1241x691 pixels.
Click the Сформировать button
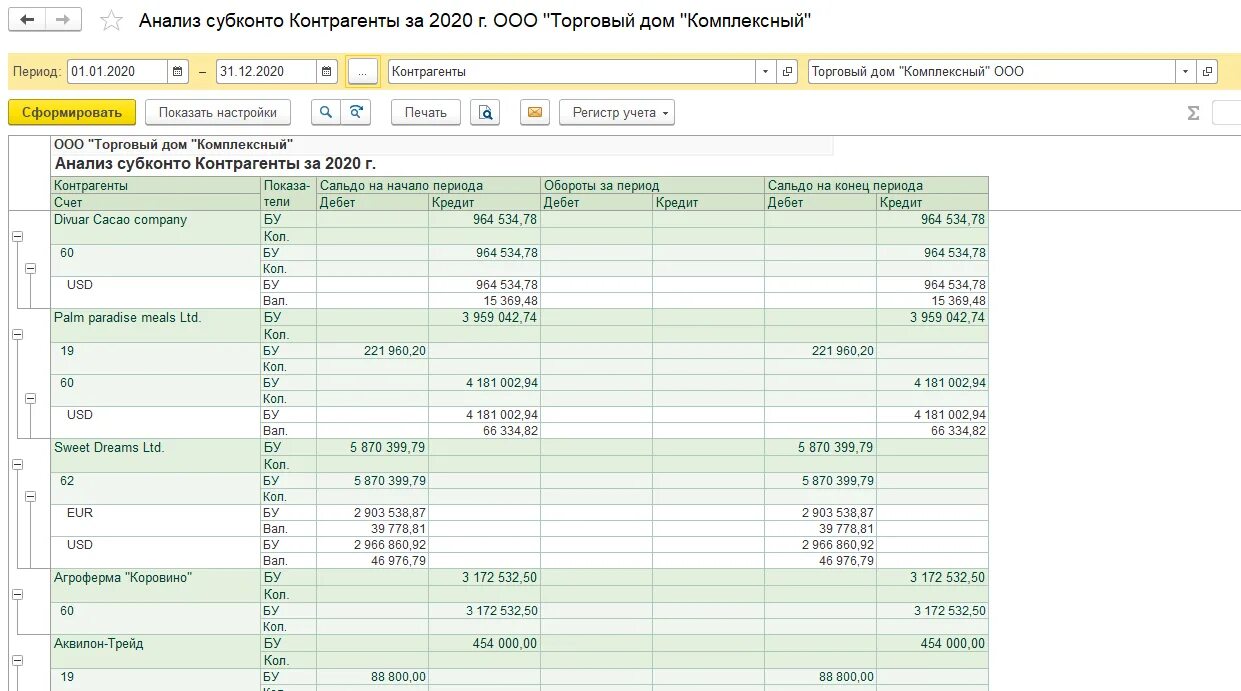click(x=72, y=113)
